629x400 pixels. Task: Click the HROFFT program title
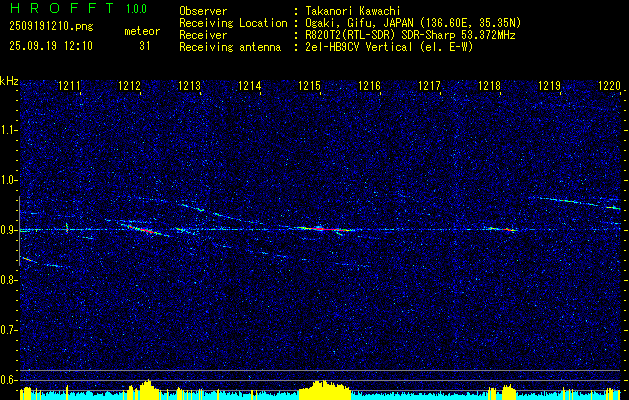point(62,8)
